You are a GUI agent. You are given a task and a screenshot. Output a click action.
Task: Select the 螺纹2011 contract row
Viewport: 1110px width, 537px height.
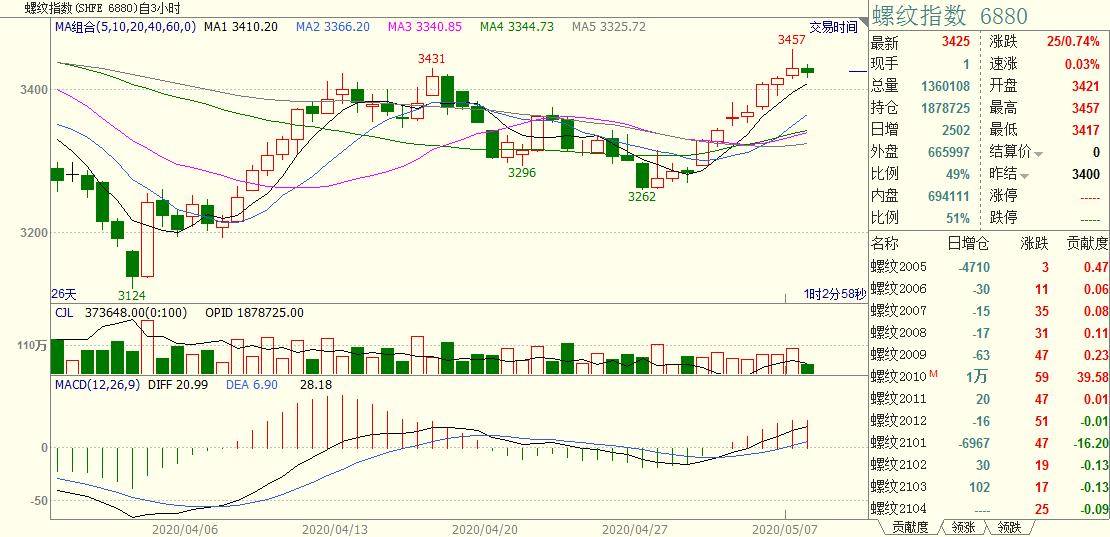click(x=989, y=399)
